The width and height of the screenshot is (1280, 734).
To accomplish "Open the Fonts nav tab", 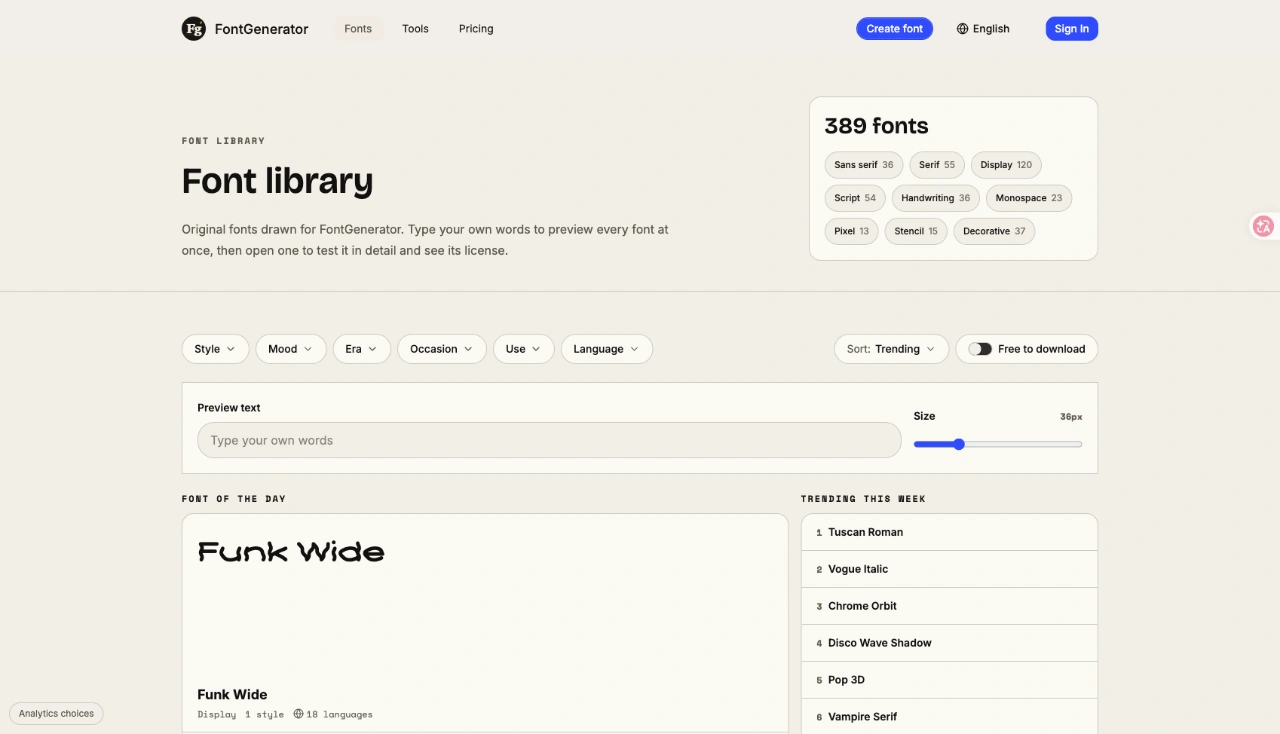I will pyautogui.click(x=358, y=29).
